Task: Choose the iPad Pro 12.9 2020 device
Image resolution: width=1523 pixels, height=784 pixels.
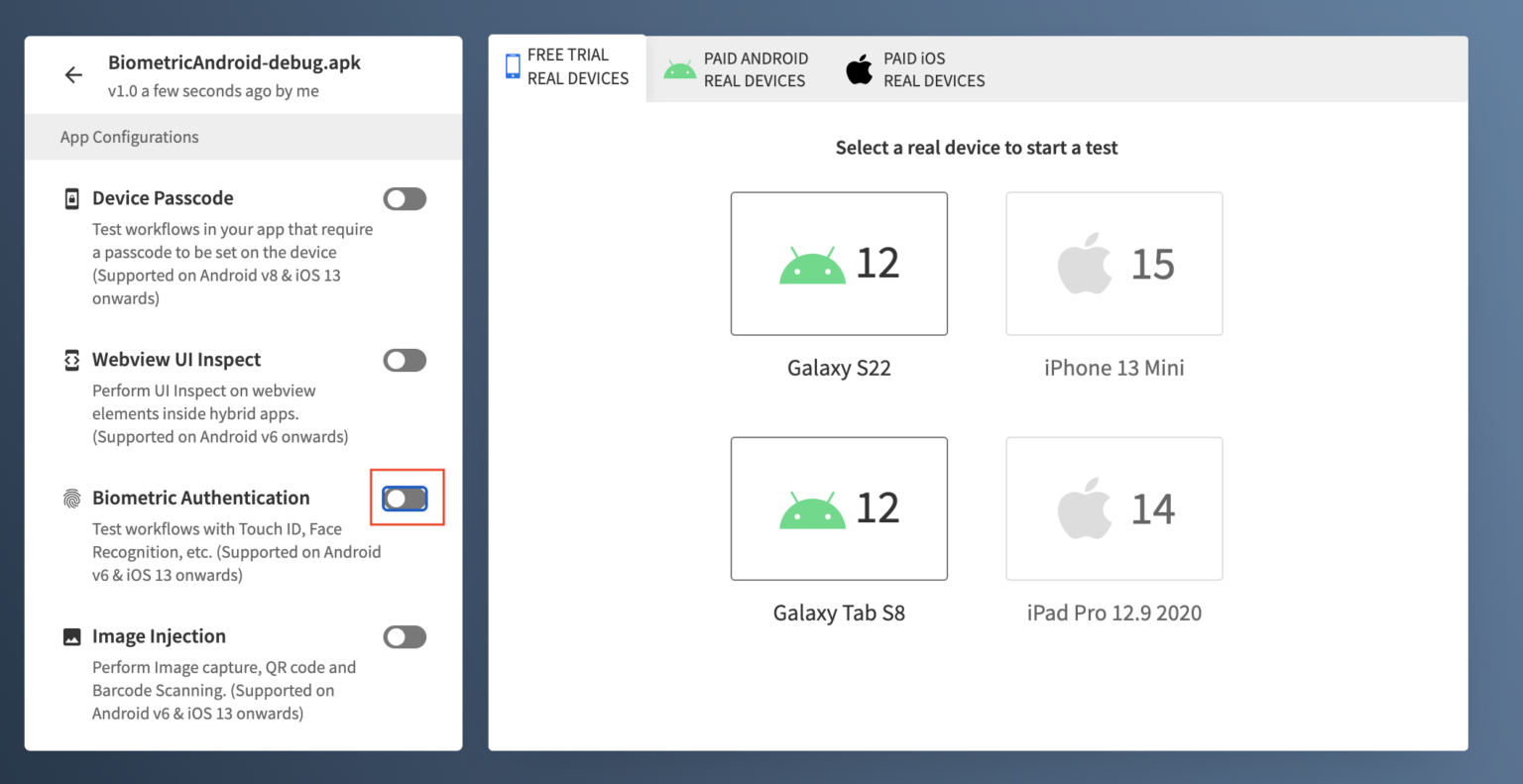Action: [1113, 613]
